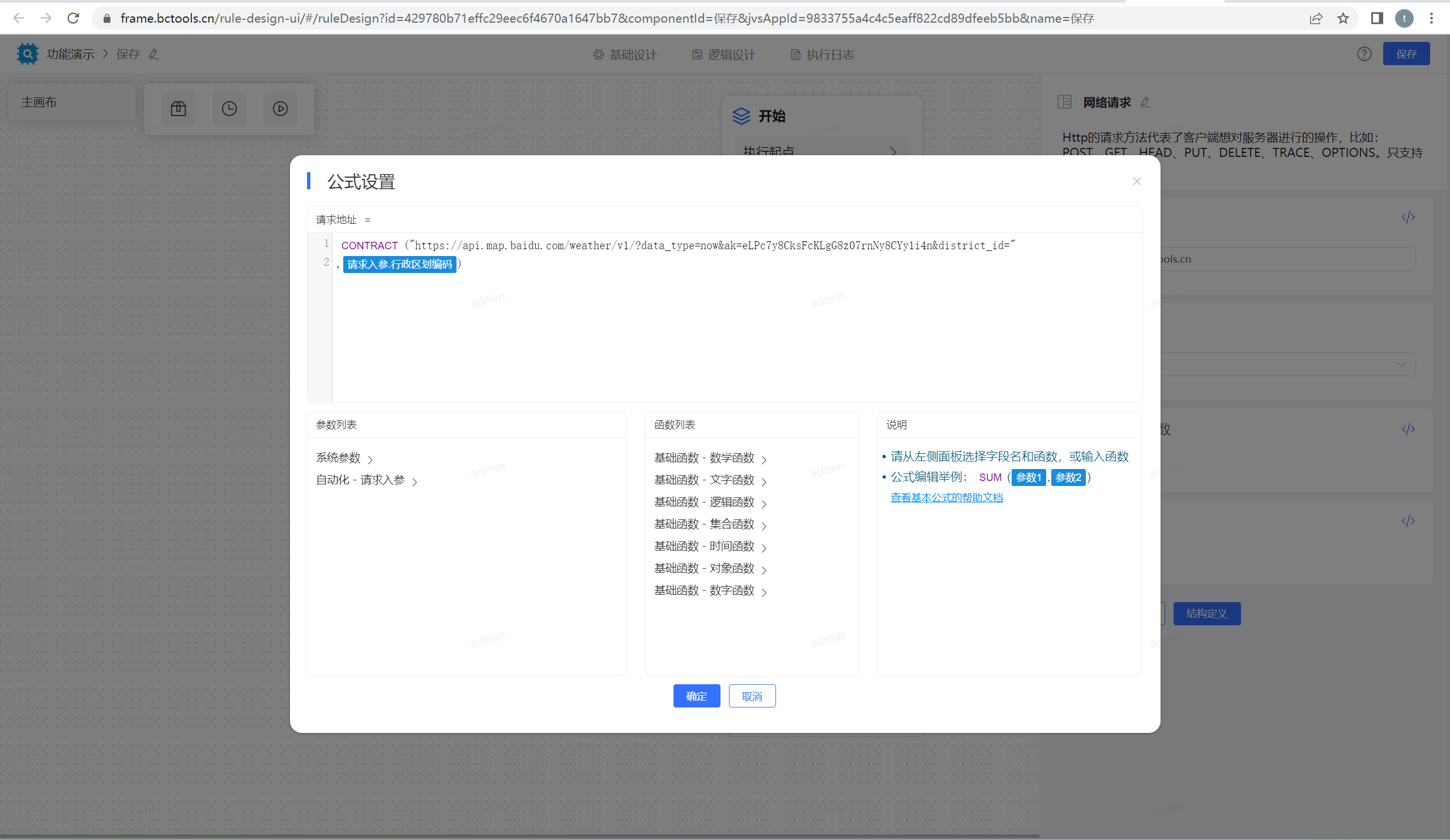This screenshot has width=1450, height=840.
Task: Click the play run icon in toolbar
Action: pyautogui.click(x=280, y=109)
